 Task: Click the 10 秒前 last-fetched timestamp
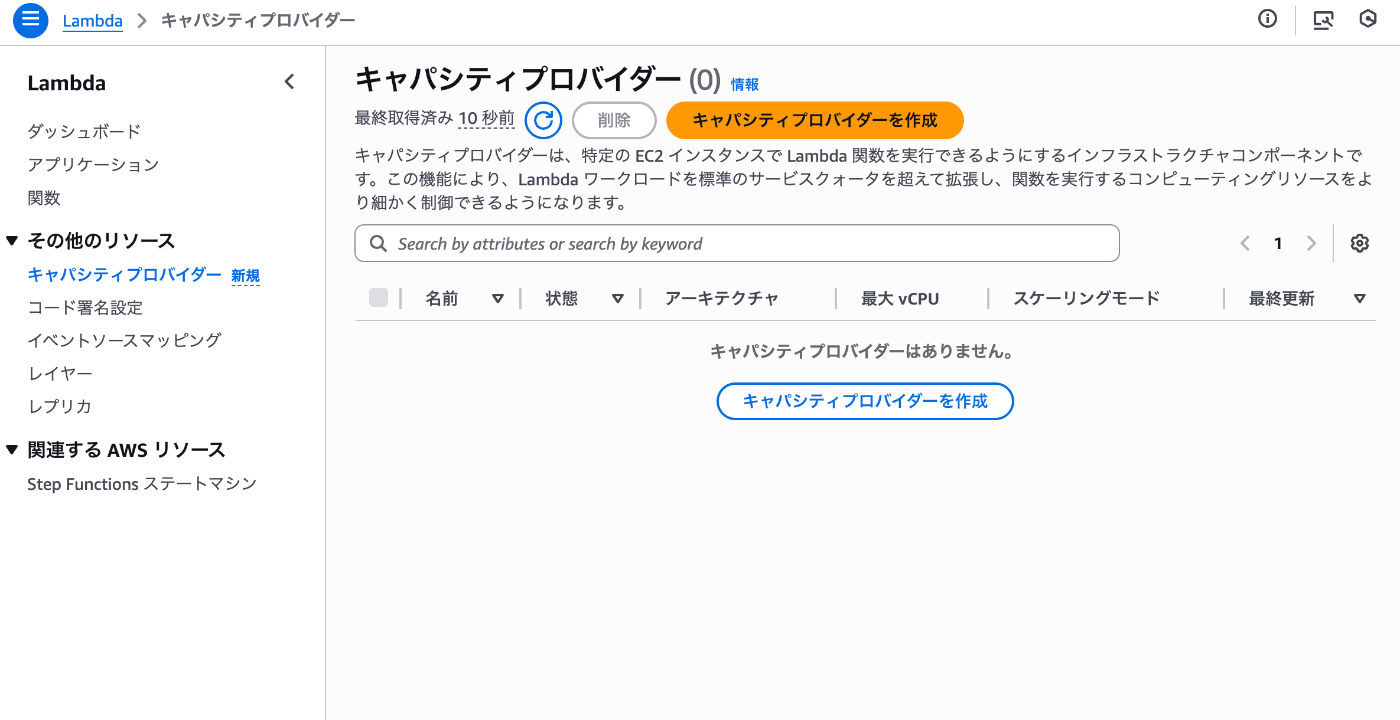click(x=486, y=118)
